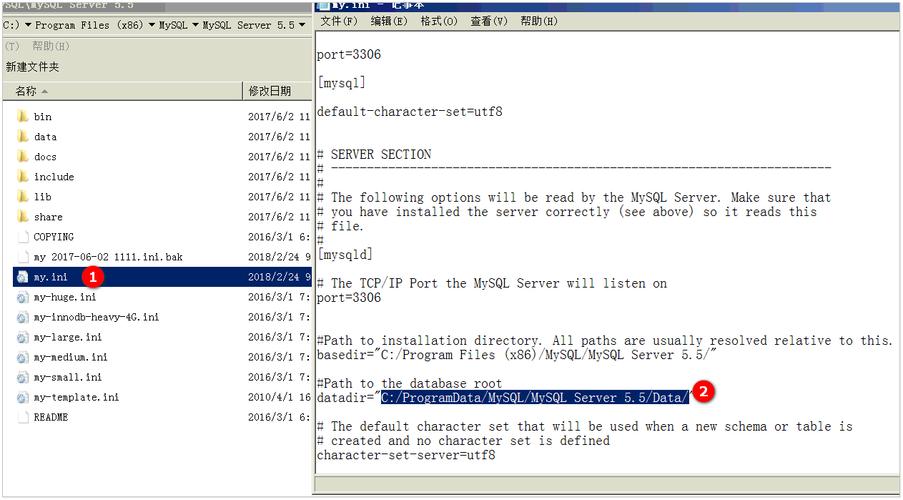The width and height of the screenshot is (903, 500).
Task: Select the bin folder name
Action: [x=43, y=117]
